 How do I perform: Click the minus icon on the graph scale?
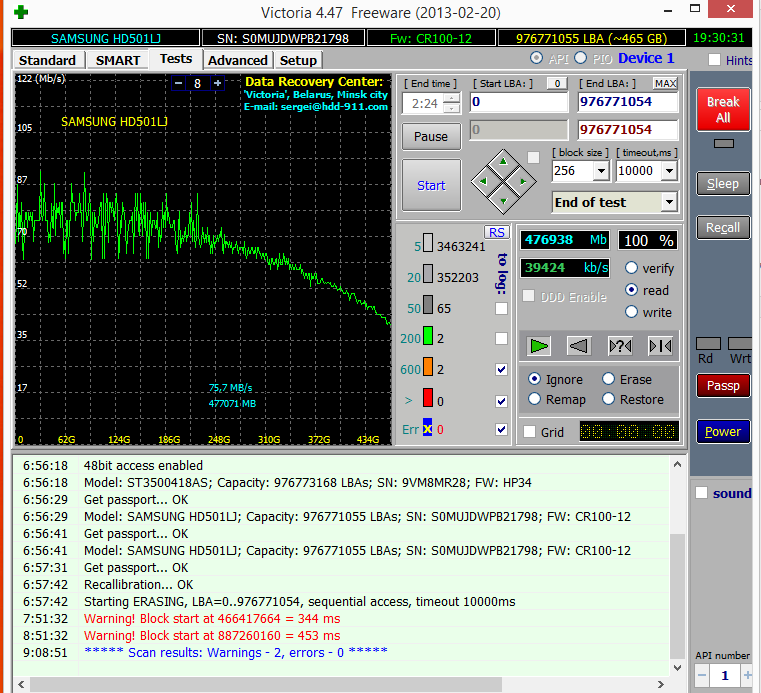[179, 83]
